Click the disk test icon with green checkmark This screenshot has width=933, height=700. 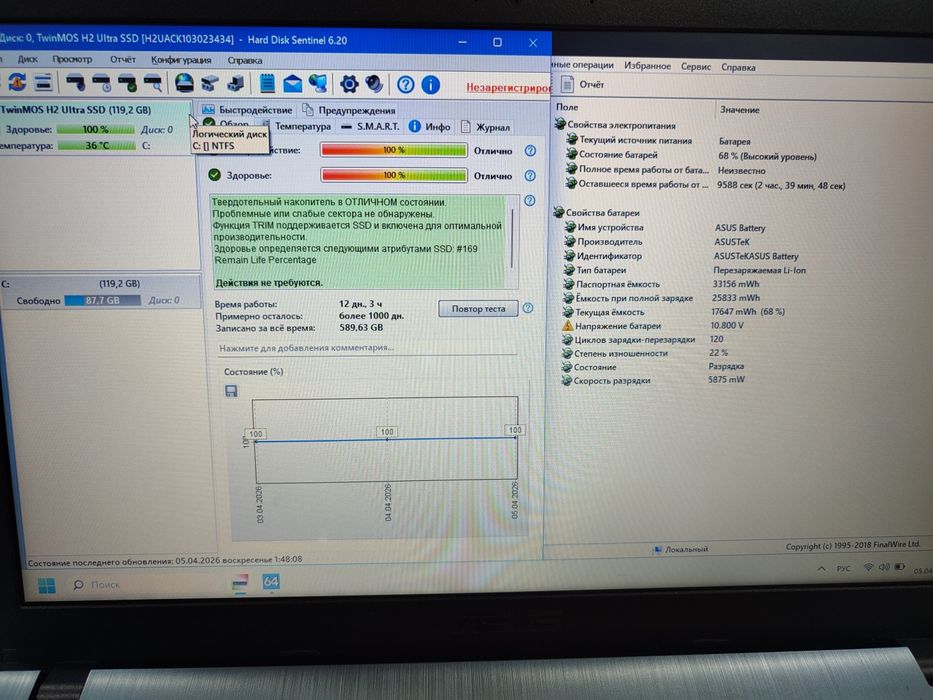(x=127, y=83)
